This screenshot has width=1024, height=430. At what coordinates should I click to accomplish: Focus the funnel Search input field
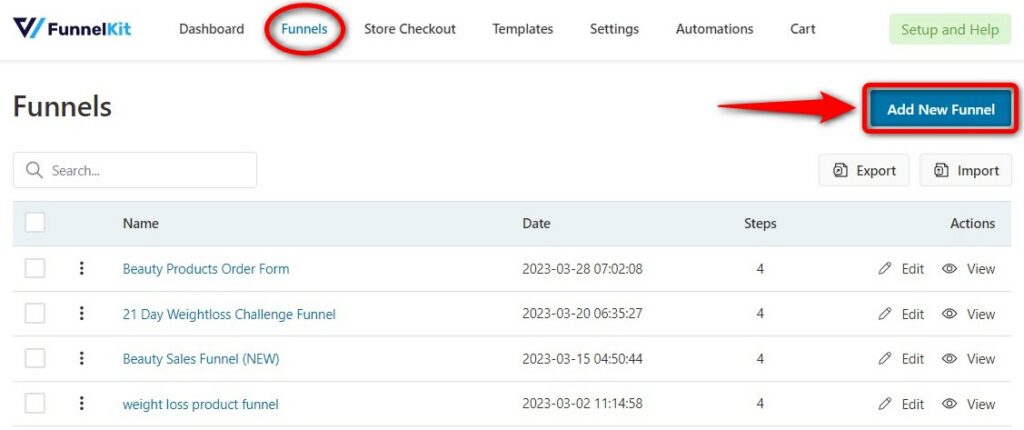point(135,170)
